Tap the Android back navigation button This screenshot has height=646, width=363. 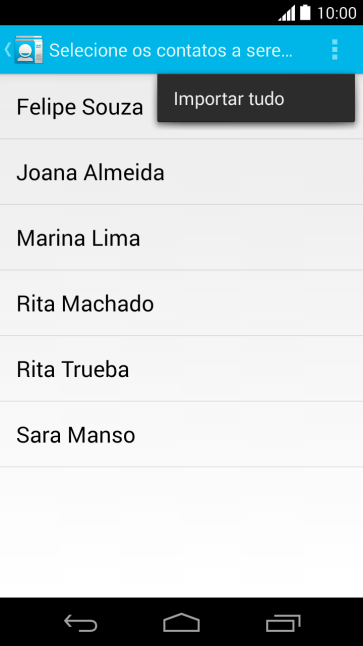[x=80, y=623]
